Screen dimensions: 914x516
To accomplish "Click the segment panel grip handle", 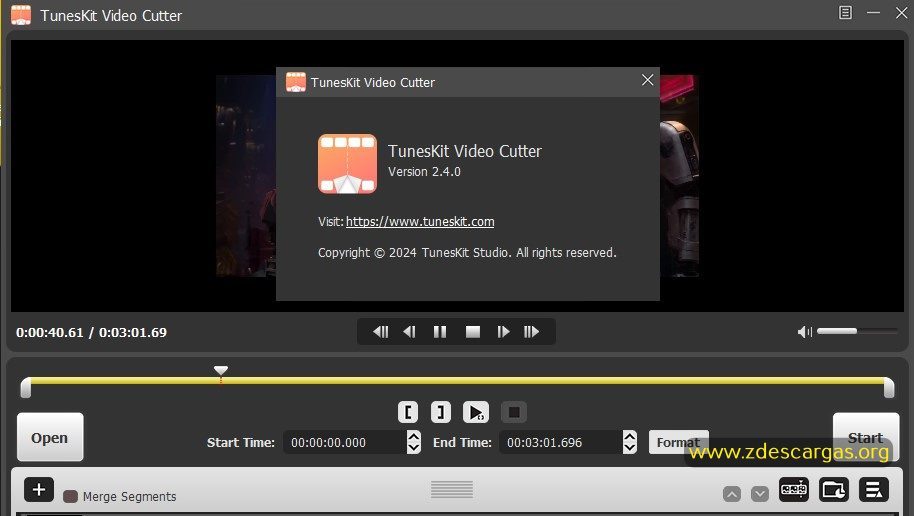I will pyautogui.click(x=452, y=490).
